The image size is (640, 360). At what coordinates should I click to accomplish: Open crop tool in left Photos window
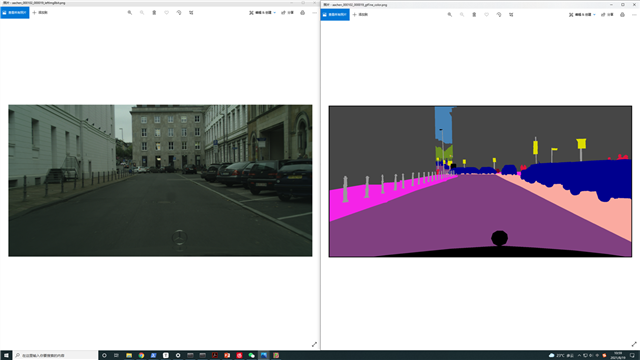(x=191, y=13)
